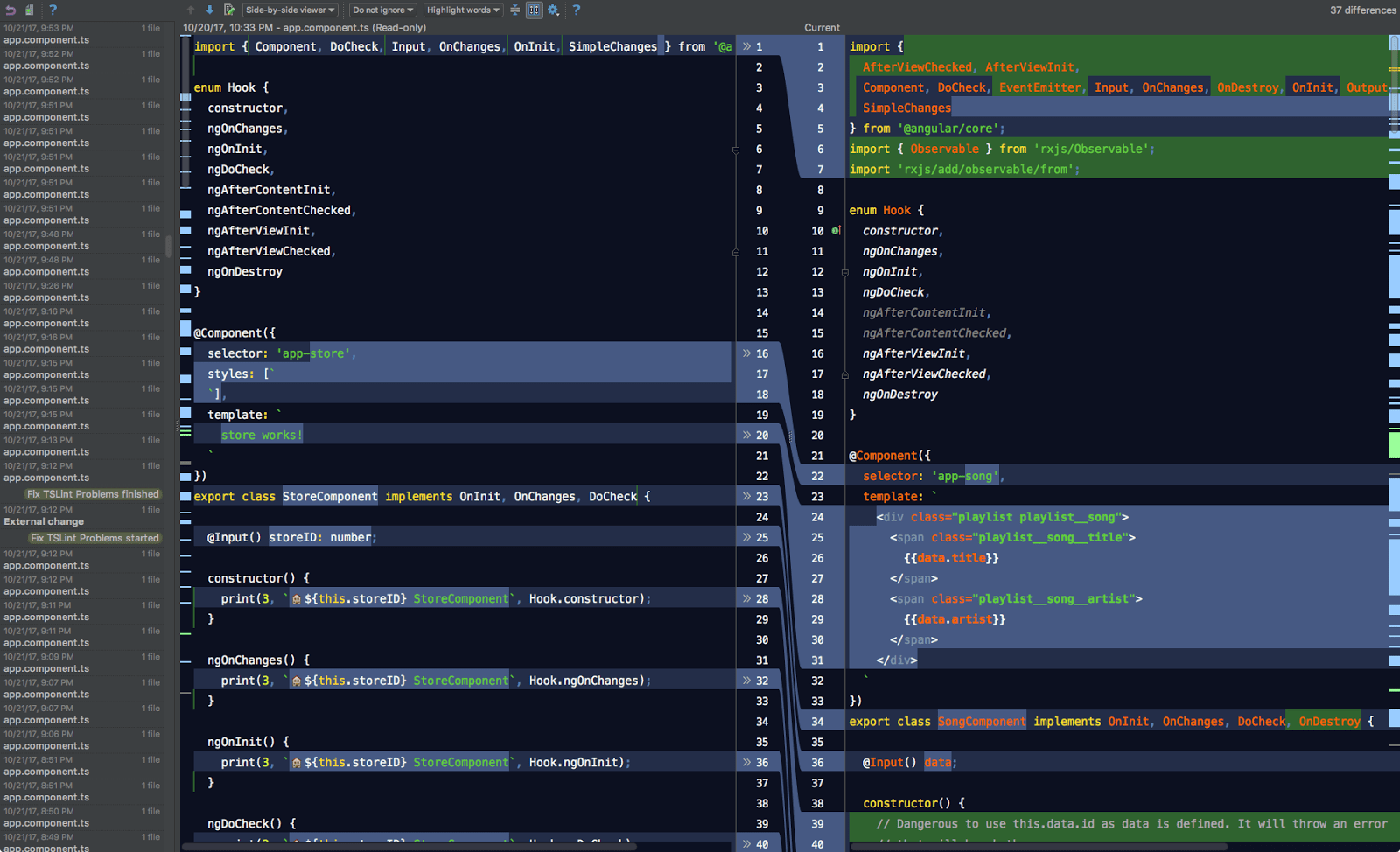Toggle synchronized scrolling in the toolbar
This screenshot has width=1400, height=852.
click(534, 10)
